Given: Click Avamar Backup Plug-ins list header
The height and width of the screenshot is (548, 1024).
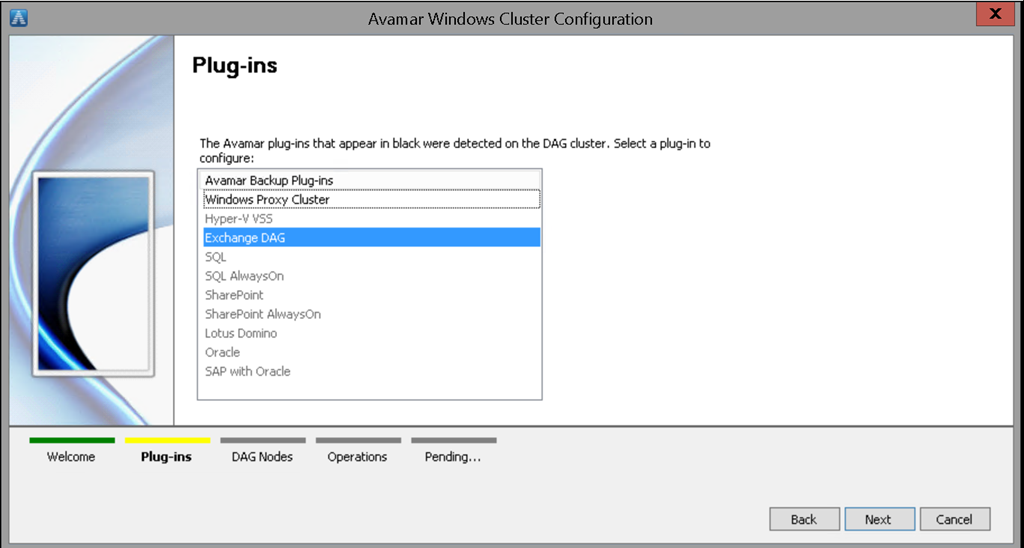Looking at the screenshot, I should point(372,180).
